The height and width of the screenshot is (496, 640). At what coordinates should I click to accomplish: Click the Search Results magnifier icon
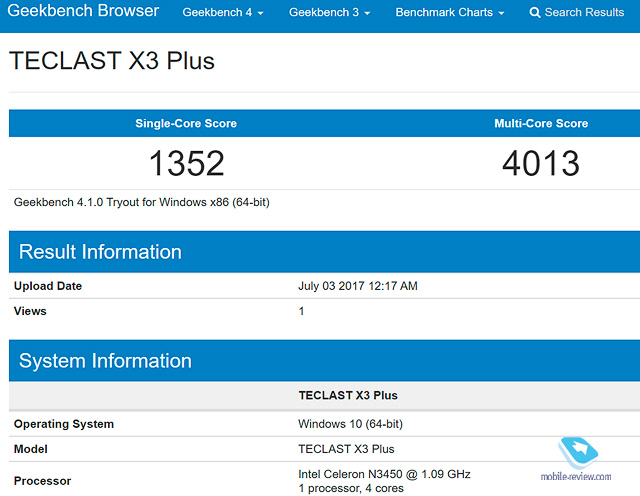(x=535, y=13)
